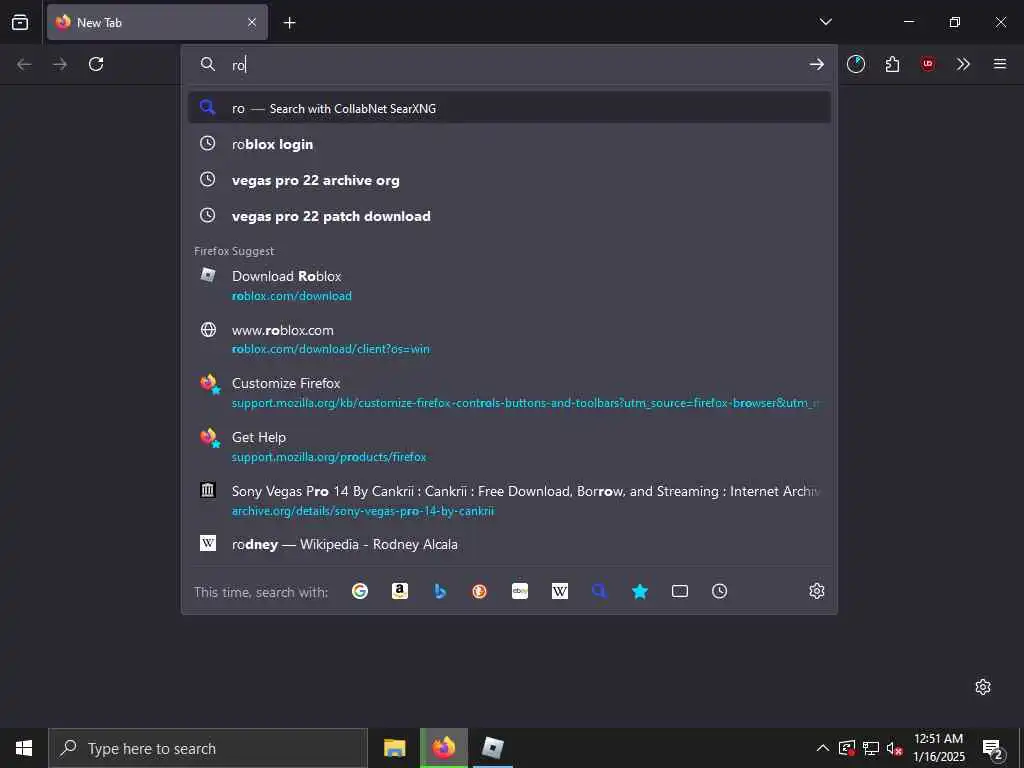Search this time with DuckDuckGo
Image resolution: width=1024 pixels, height=768 pixels.
tap(479, 591)
